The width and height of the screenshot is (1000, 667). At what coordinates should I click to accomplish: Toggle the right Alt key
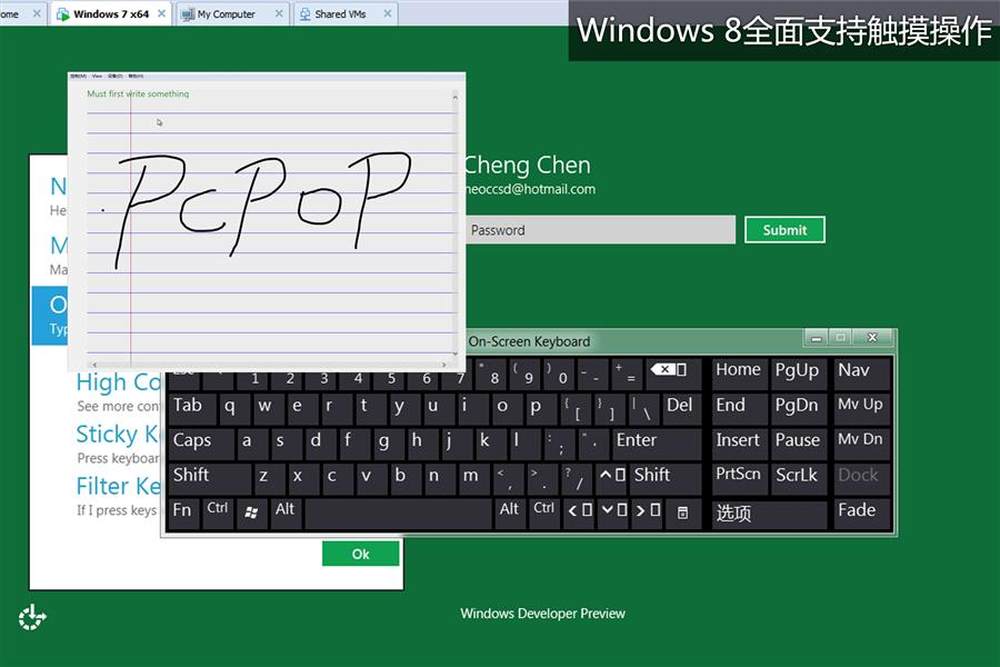(x=510, y=511)
